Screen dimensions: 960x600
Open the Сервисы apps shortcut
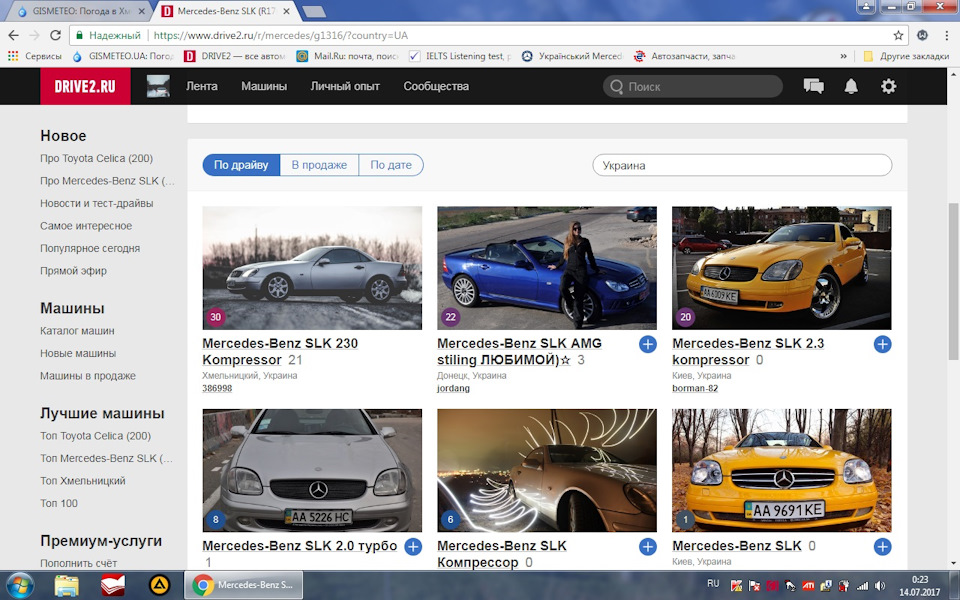click(x=34, y=56)
